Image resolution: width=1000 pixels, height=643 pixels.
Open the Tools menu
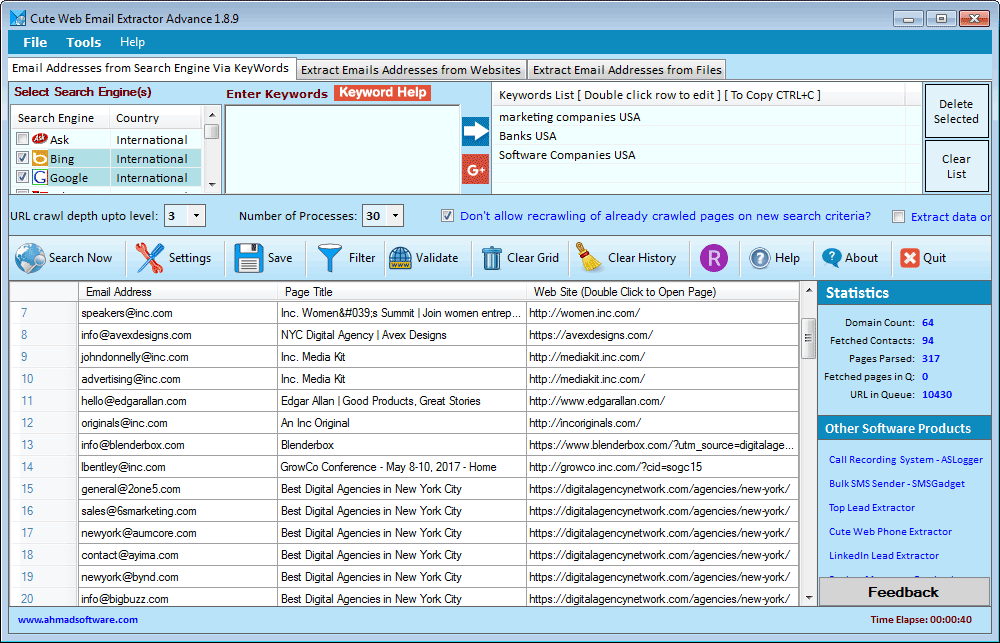(x=83, y=42)
